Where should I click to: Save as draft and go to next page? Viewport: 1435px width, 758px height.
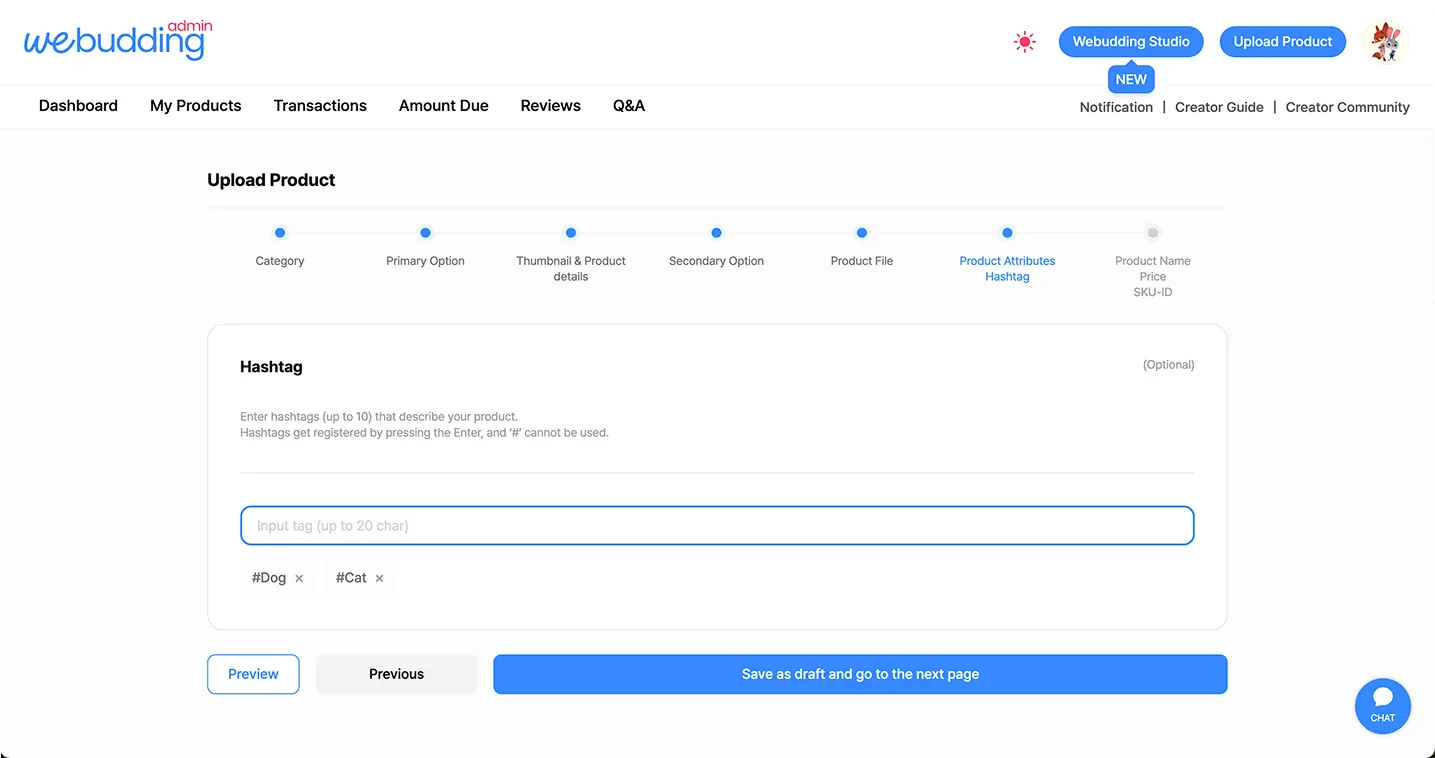pyautogui.click(x=860, y=674)
